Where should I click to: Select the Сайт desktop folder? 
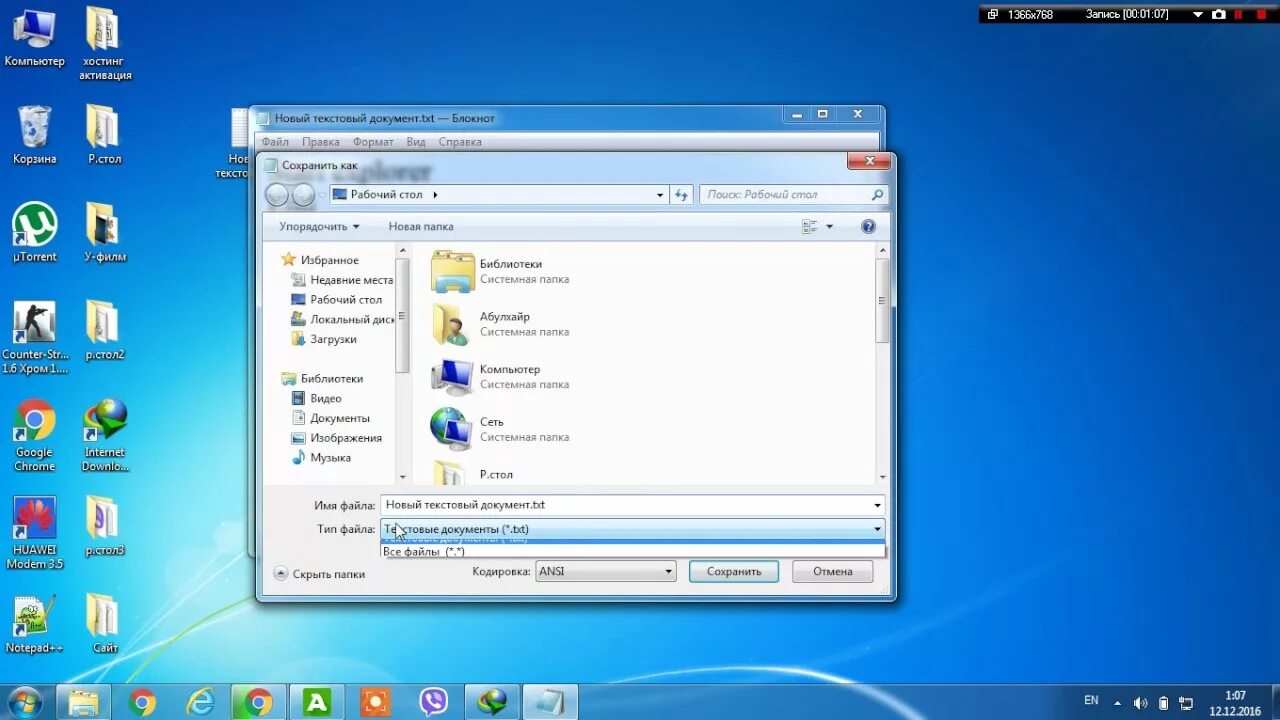click(104, 625)
